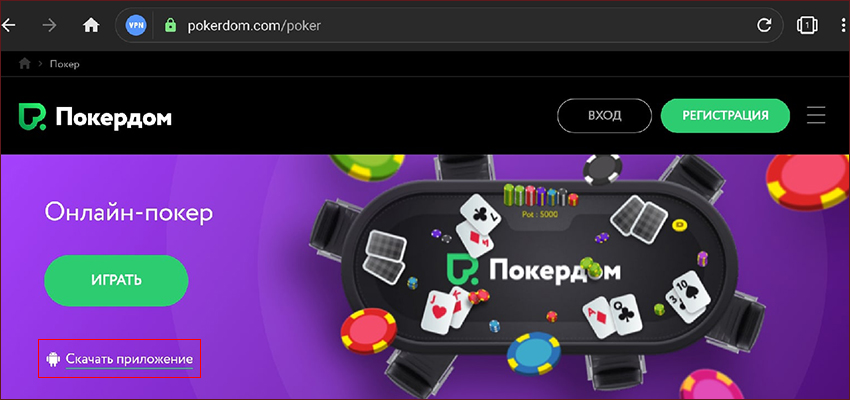Click the breadcrumb home icon
850x400 pixels.
pyautogui.click(x=24, y=63)
